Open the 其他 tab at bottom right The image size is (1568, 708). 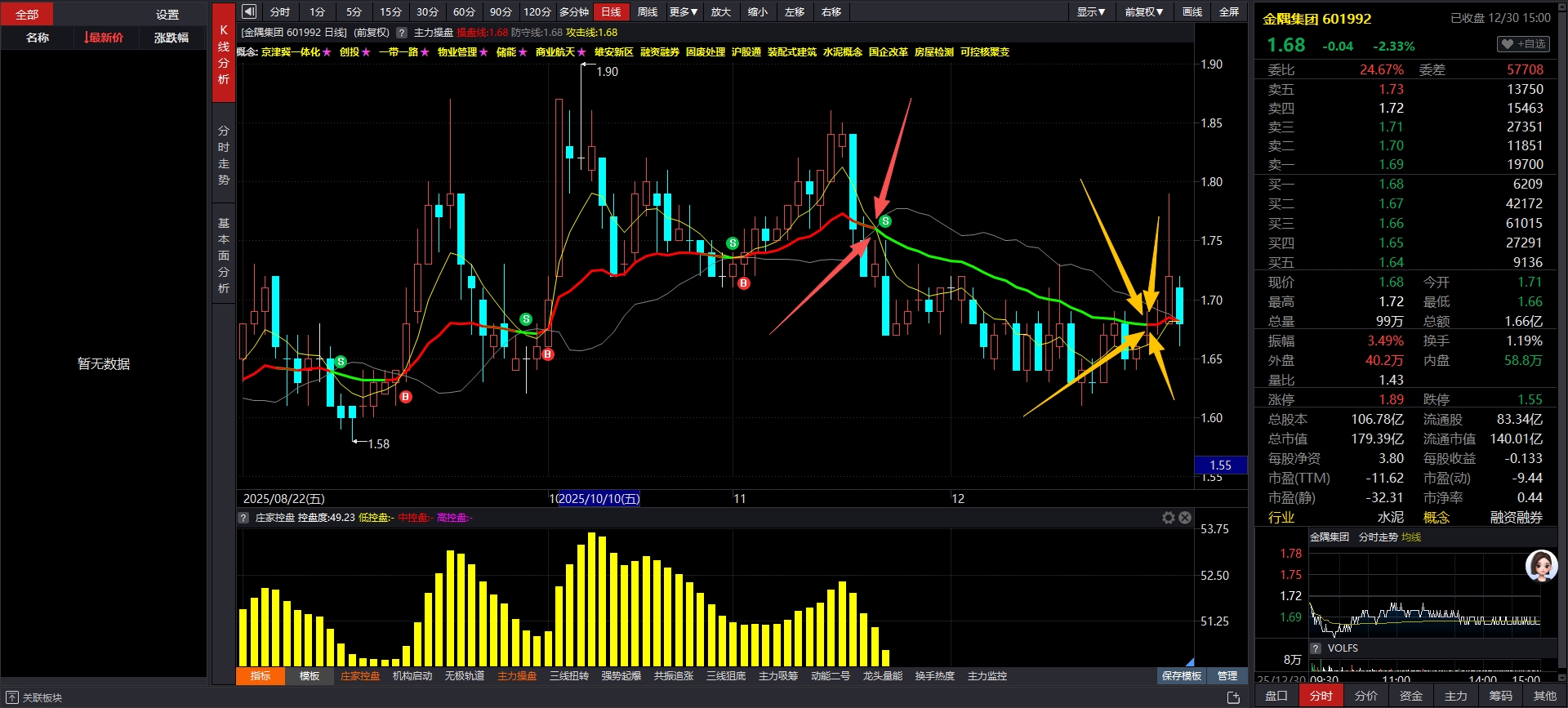[x=1545, y=696]
